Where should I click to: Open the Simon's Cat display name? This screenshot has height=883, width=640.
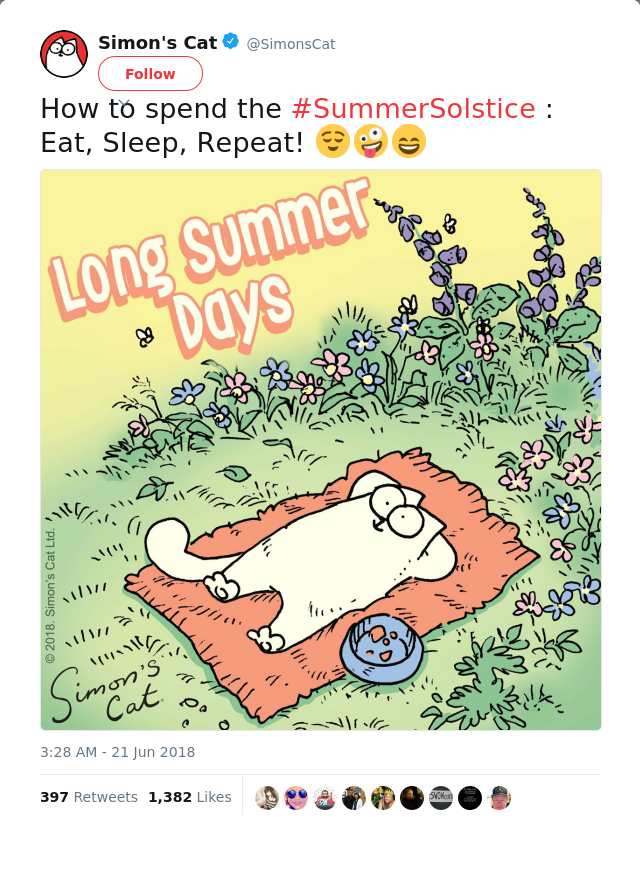click(158, 43)
